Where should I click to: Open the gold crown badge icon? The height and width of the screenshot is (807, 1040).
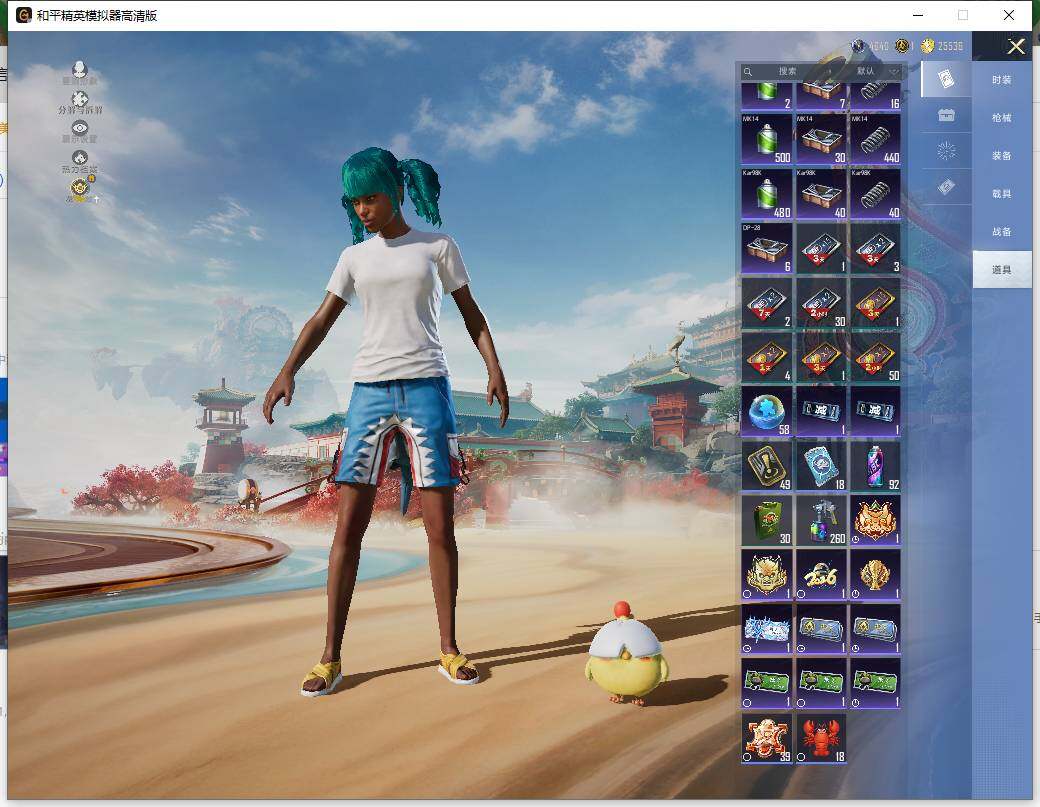coord(80,188)
